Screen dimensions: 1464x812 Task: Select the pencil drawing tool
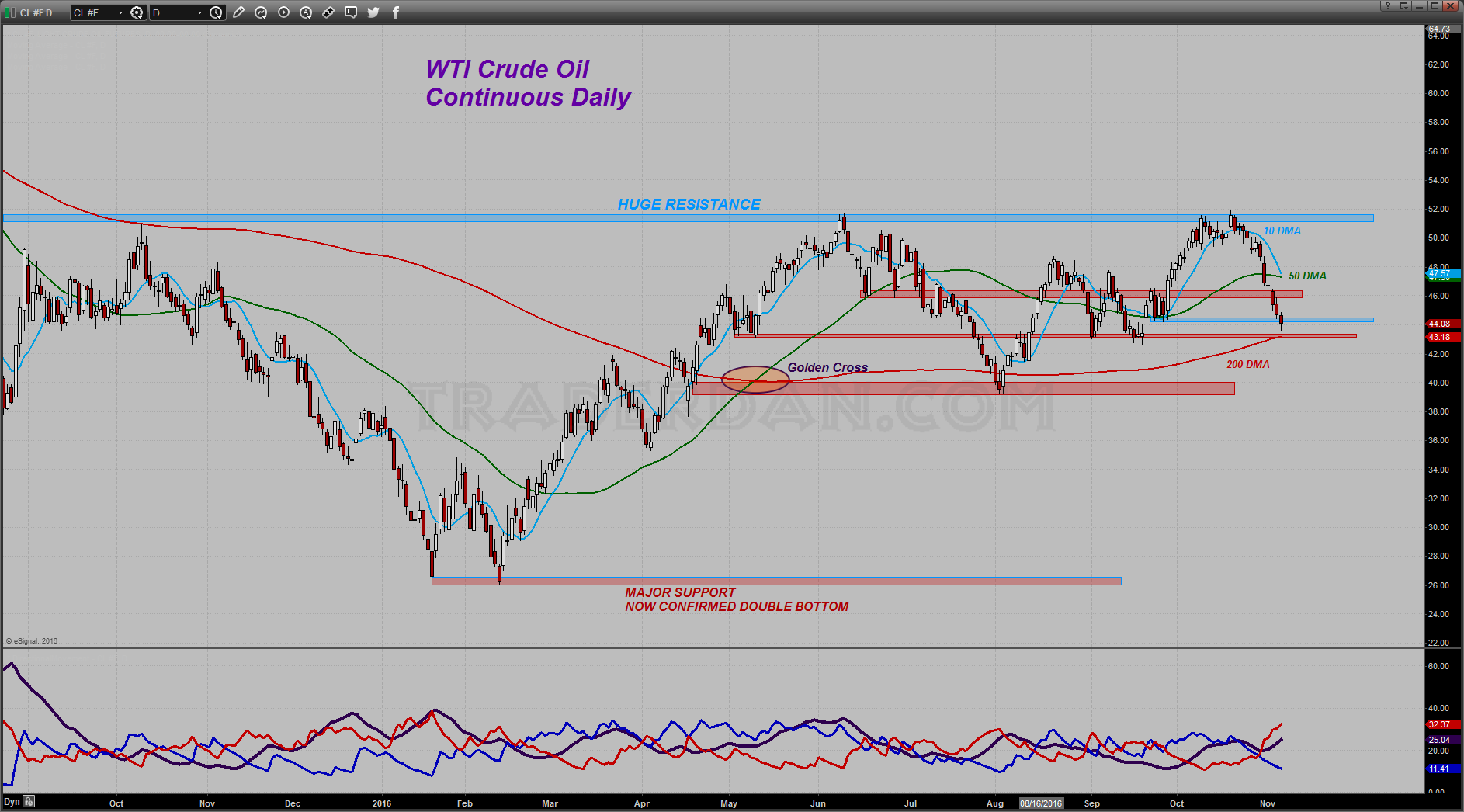coord(238,12)
